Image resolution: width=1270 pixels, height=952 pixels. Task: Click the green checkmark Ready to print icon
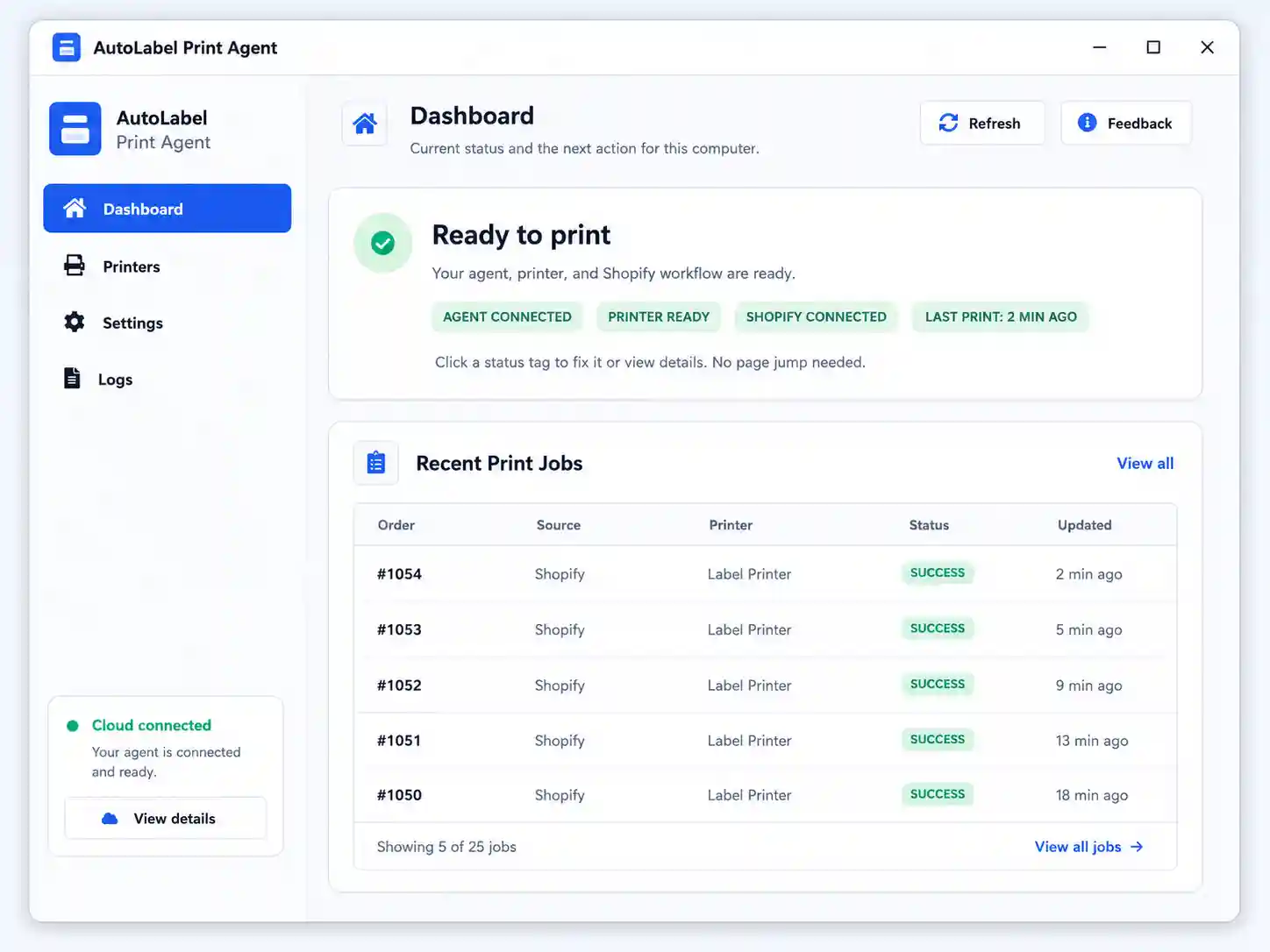[x=382, y=243]
